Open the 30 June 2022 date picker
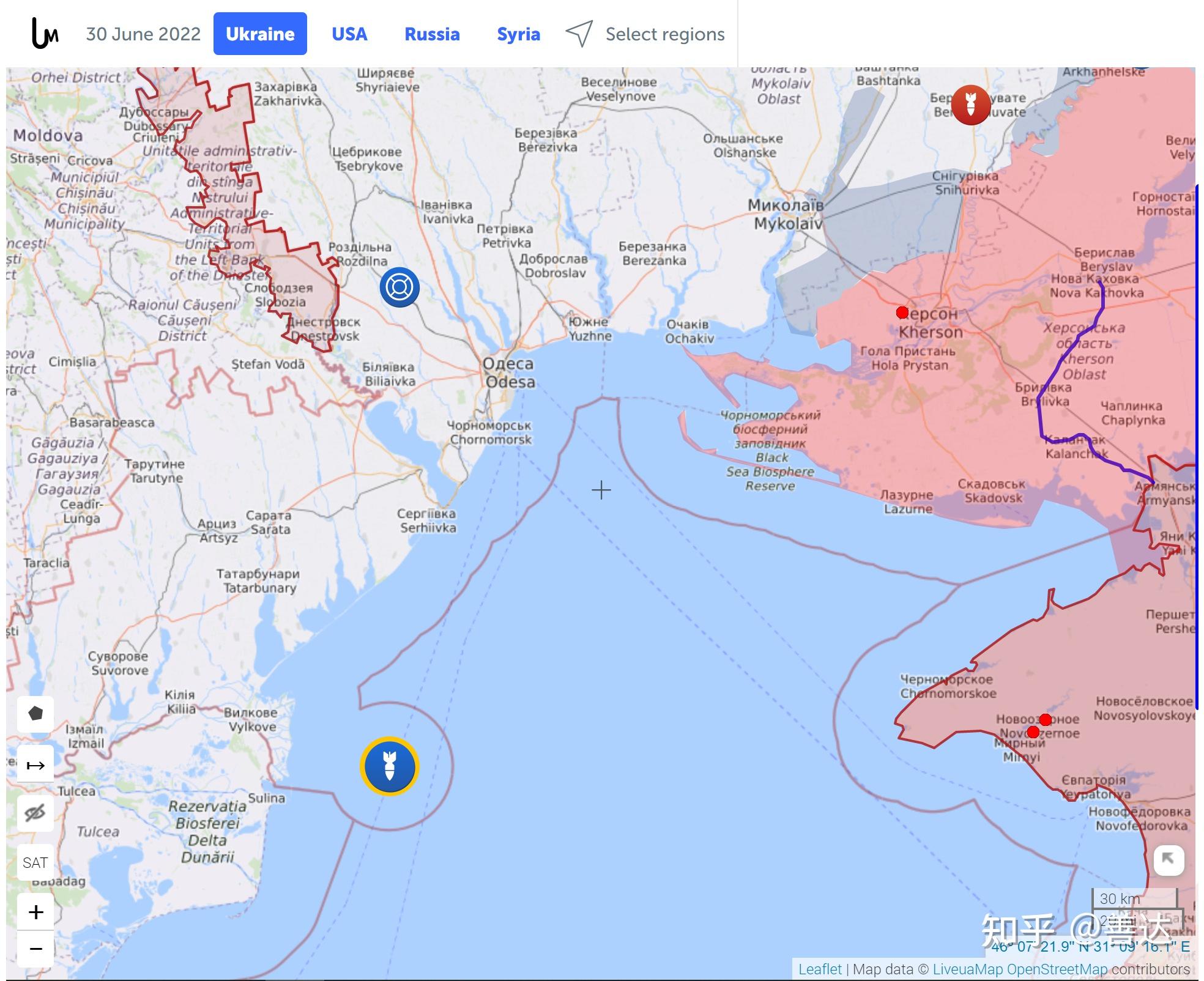 tap(143, 34)
